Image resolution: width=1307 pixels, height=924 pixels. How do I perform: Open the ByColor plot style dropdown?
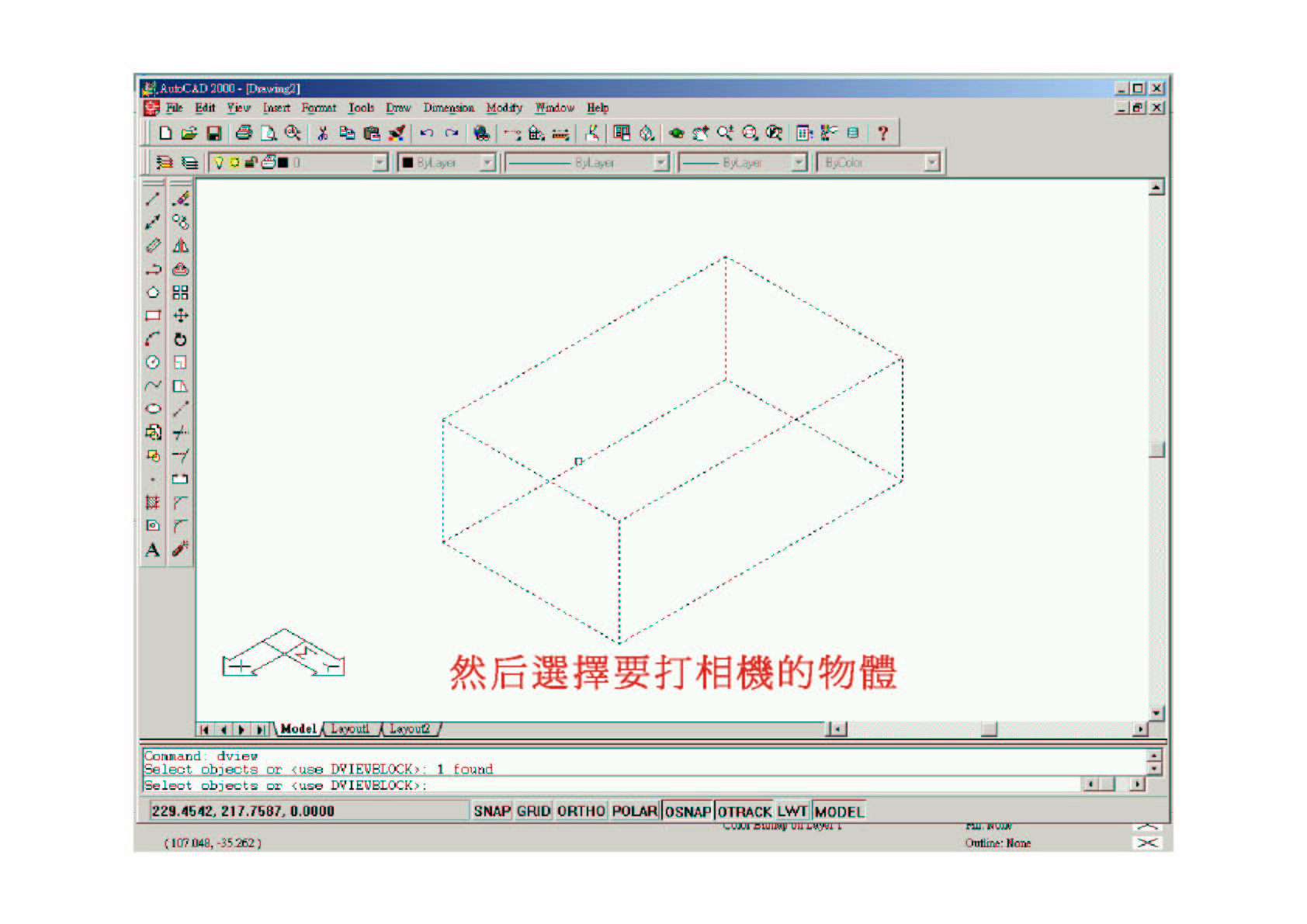[932, 162]
